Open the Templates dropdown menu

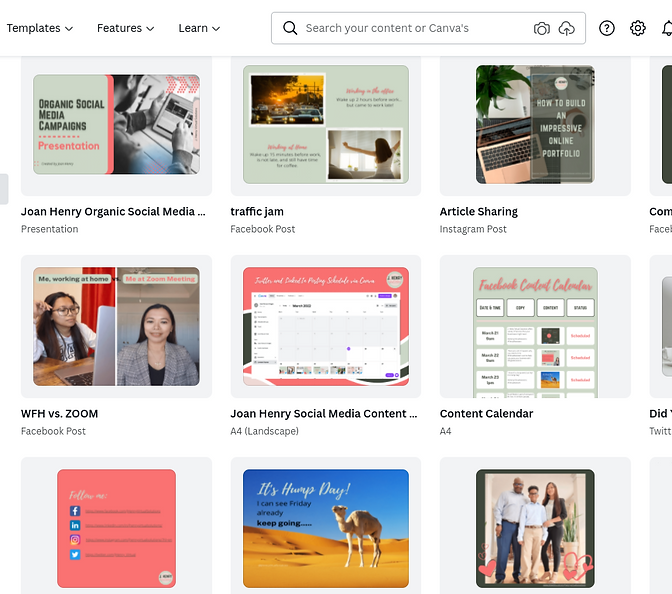[39, 28]
